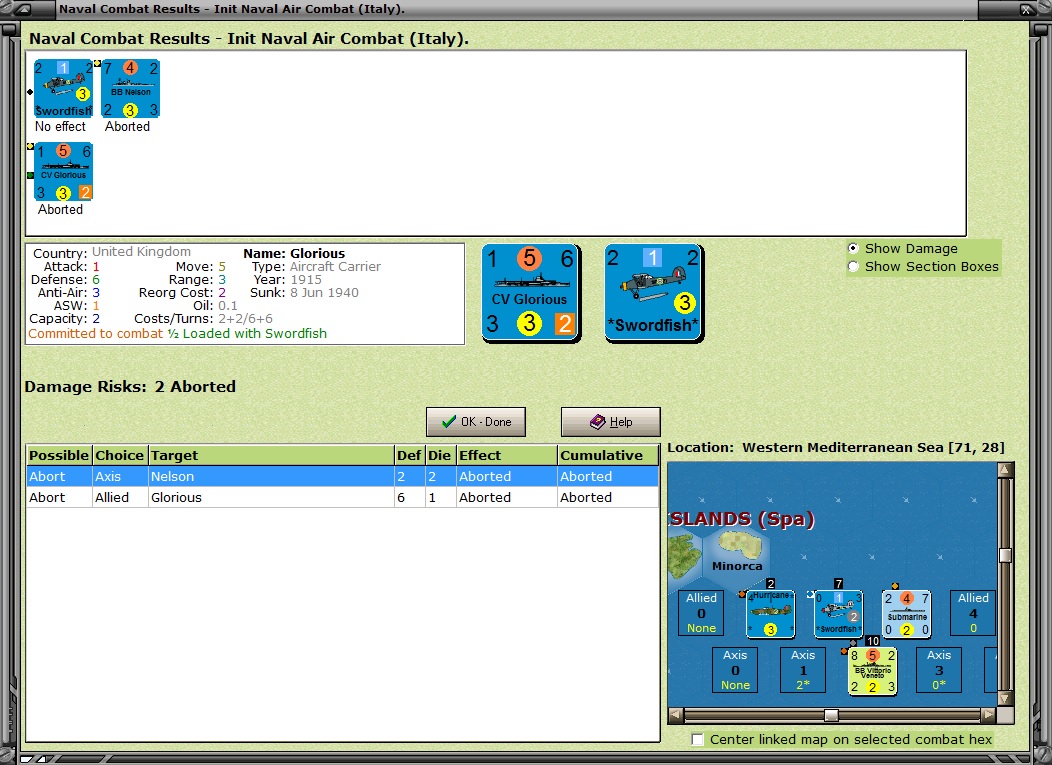1052x765 pixels.
Task: Click the Location Western Mediterranean Sea label
Action: [x=835, y=448]
